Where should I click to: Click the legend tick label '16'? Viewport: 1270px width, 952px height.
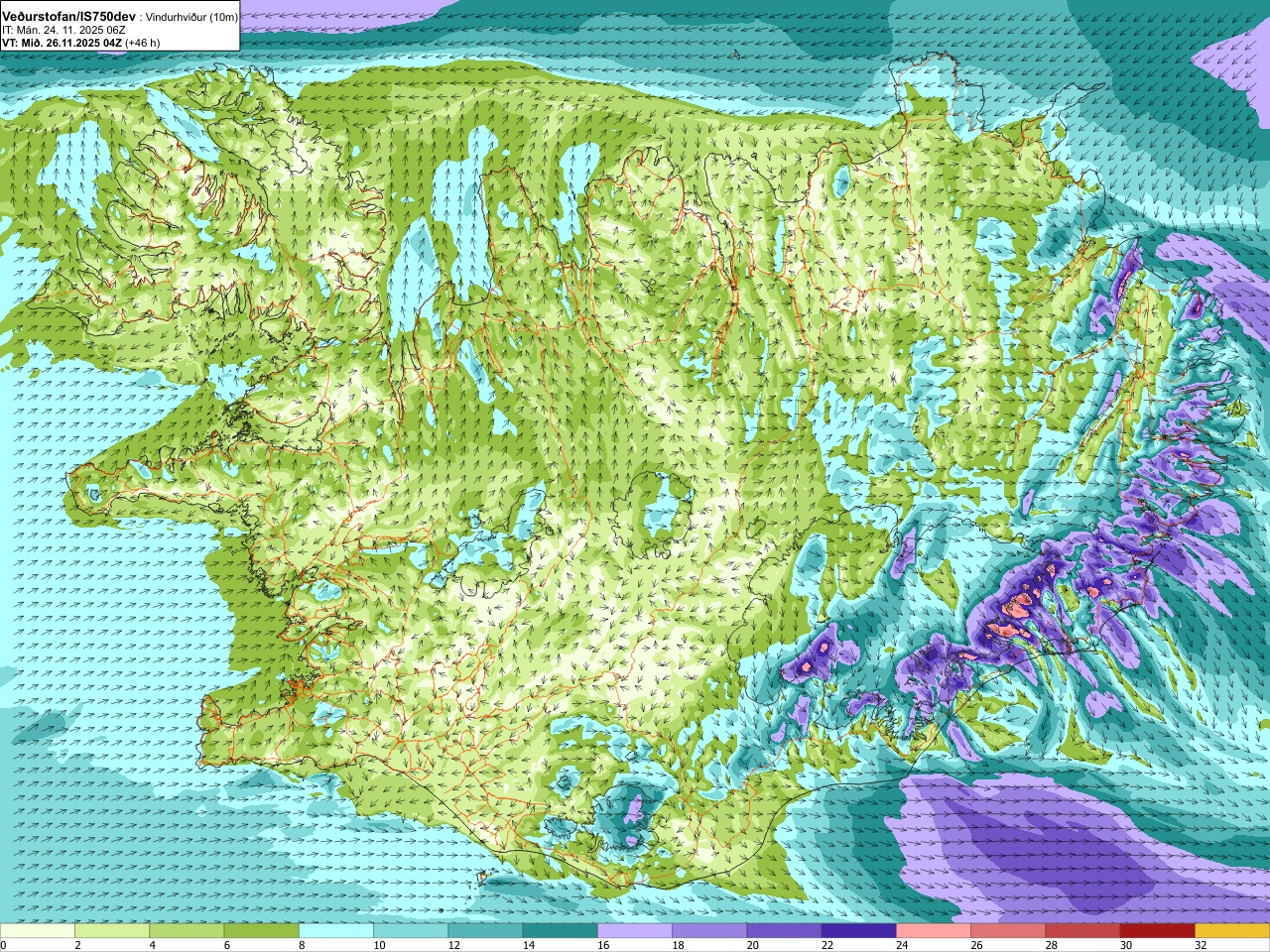pos(603,945)
